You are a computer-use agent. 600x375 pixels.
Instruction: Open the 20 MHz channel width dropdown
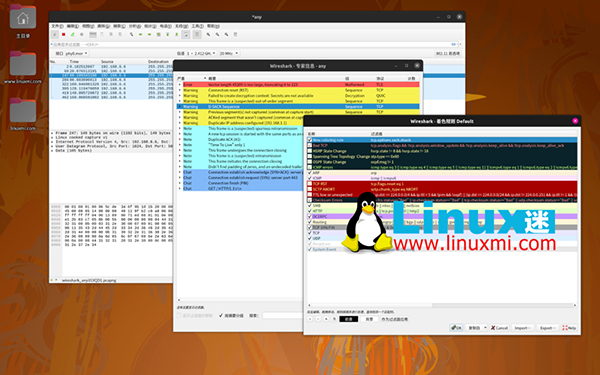click(229, 53)
